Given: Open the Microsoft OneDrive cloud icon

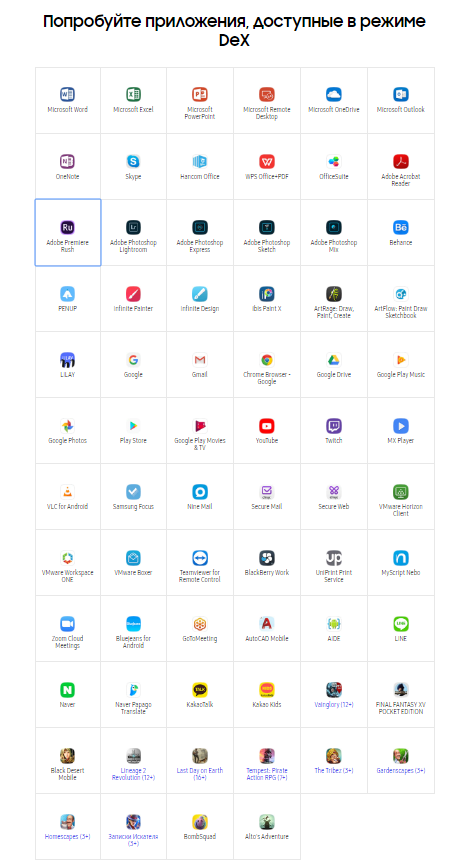Looking at the screenshot, I should tap(333, 94).
